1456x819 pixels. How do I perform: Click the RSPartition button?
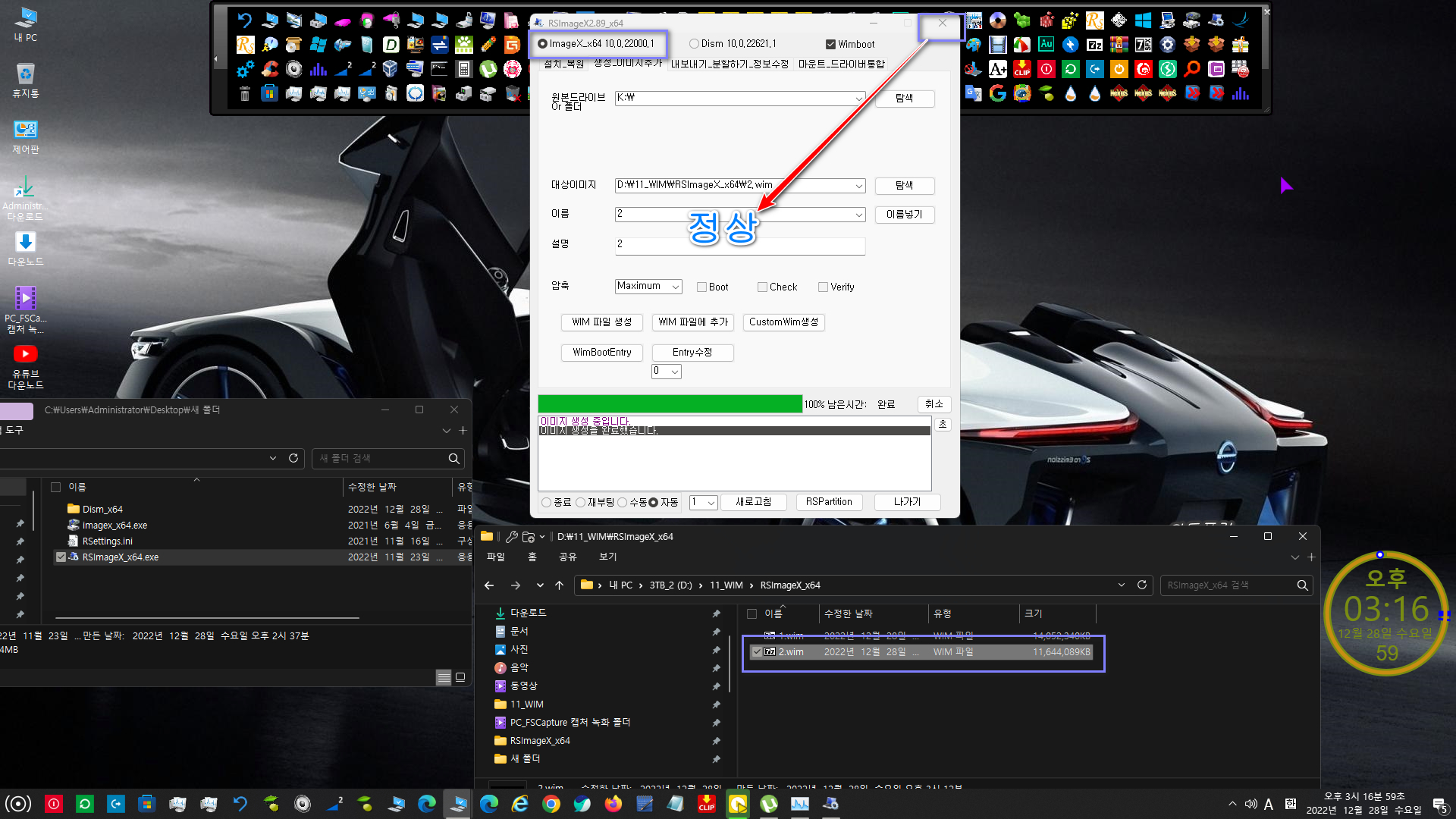(x=829, y=502)
